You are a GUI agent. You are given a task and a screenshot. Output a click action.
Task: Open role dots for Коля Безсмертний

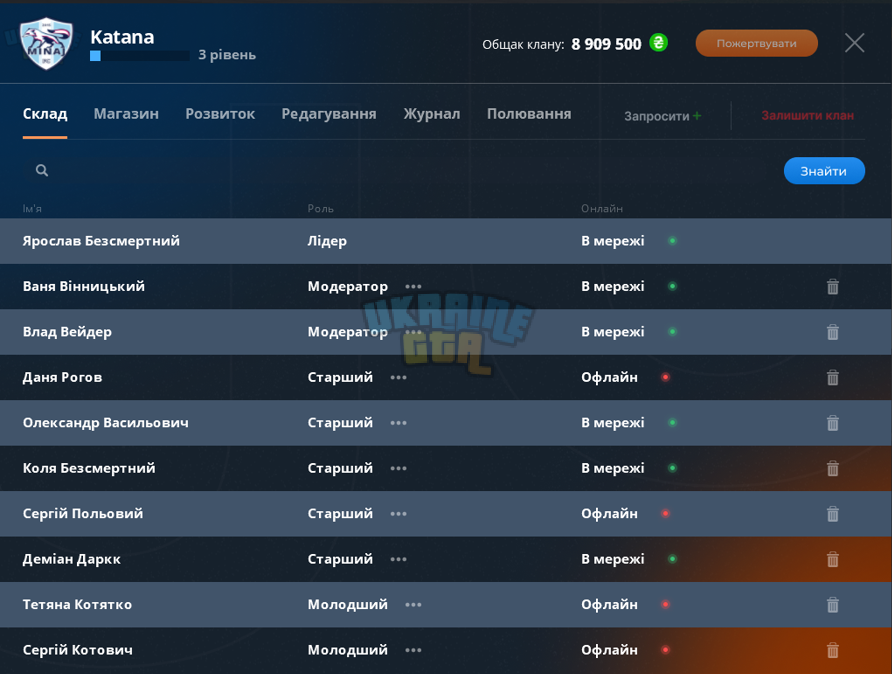click(399, 469)
